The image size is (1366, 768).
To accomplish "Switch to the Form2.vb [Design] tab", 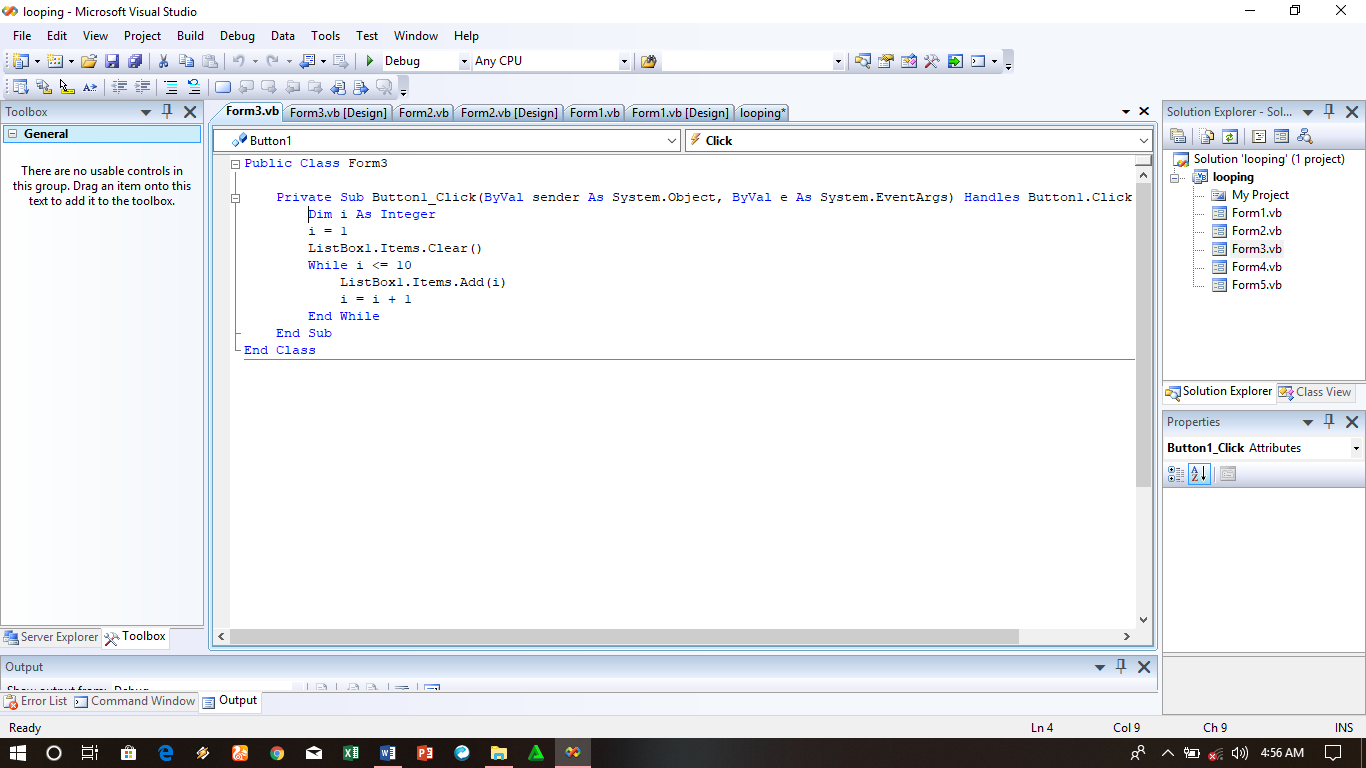I will 508,112.
